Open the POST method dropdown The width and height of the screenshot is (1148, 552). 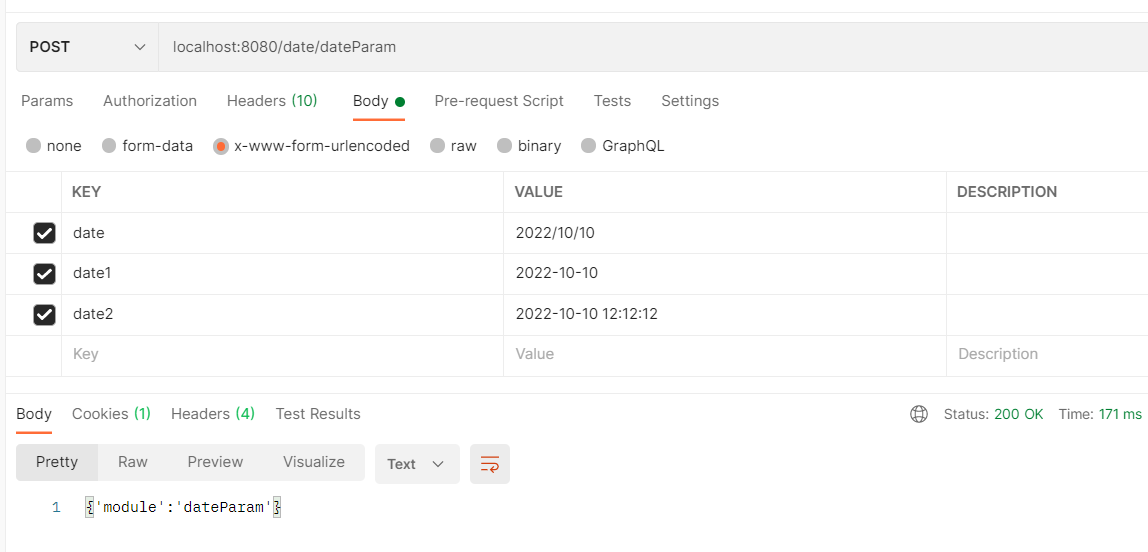[x=87, y=47]
